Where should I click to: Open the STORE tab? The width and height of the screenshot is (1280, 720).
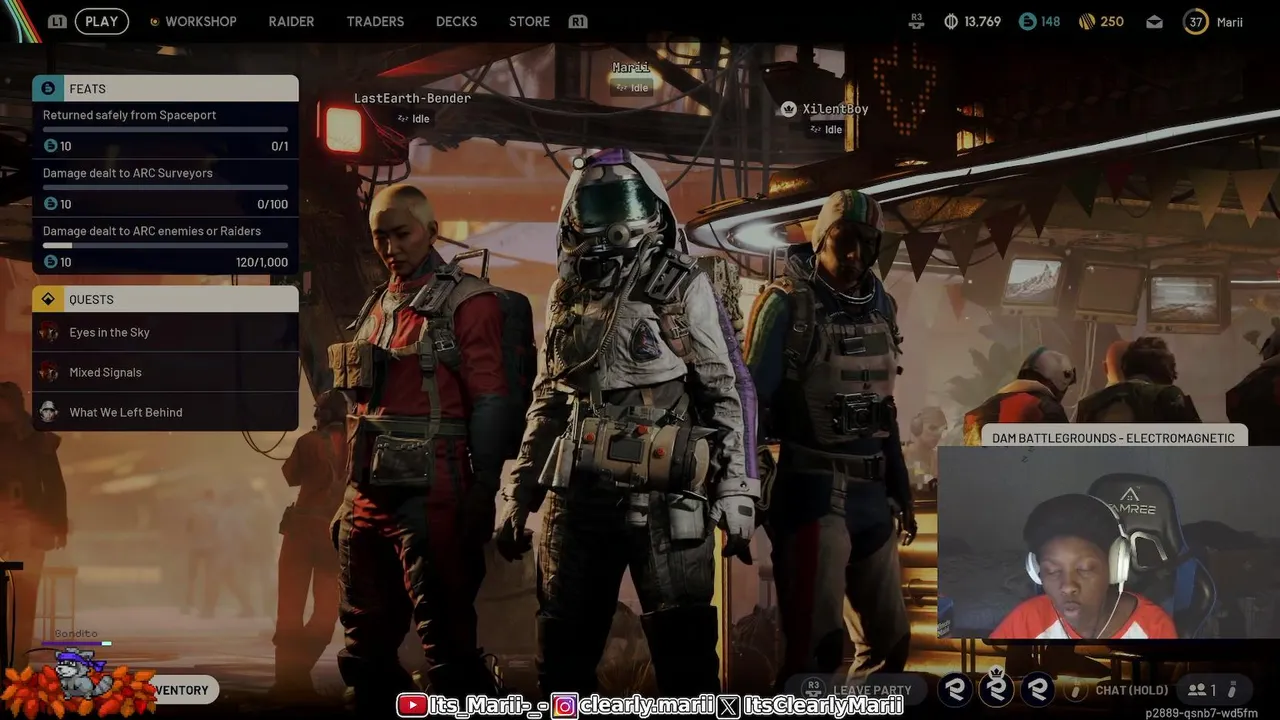click(529, 21)
